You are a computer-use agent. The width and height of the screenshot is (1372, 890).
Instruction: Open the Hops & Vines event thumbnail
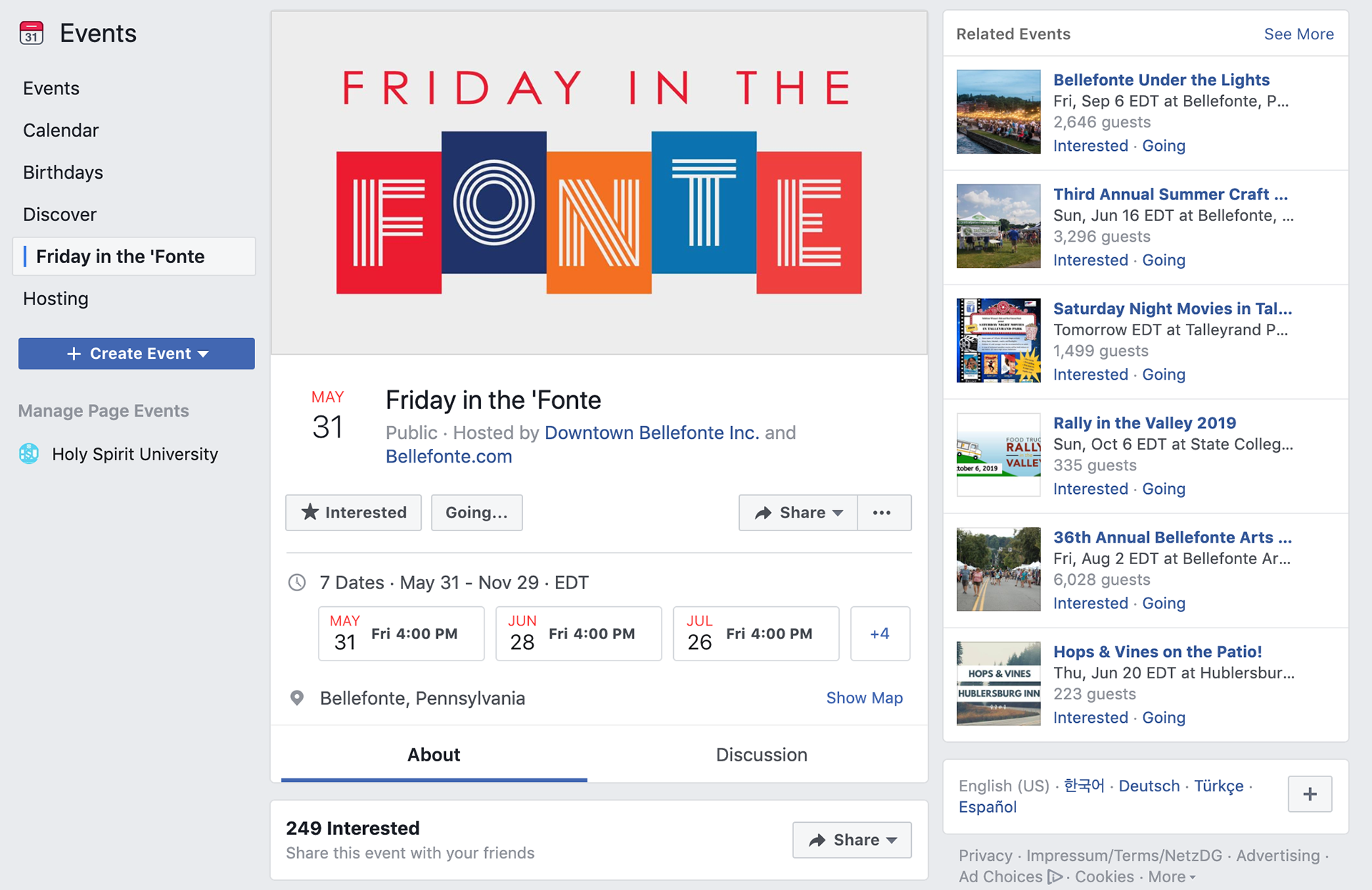[998, 683]
